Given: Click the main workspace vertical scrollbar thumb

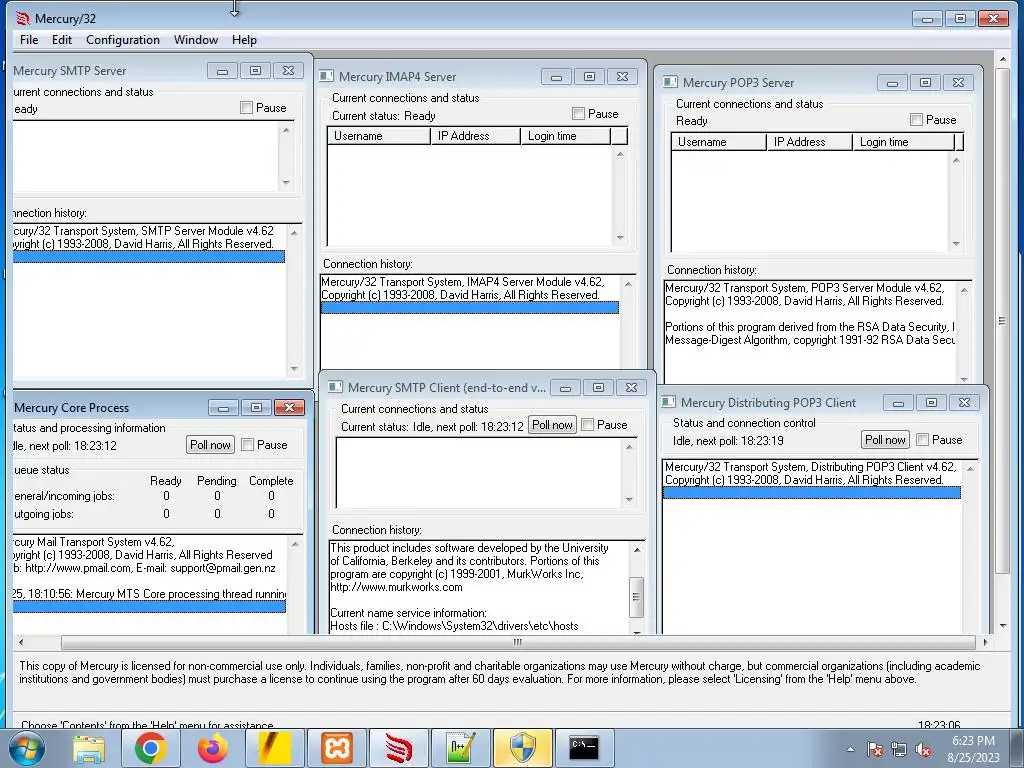Looking at the screenshot, I should pyautogui.click(x=1003, y=320).
